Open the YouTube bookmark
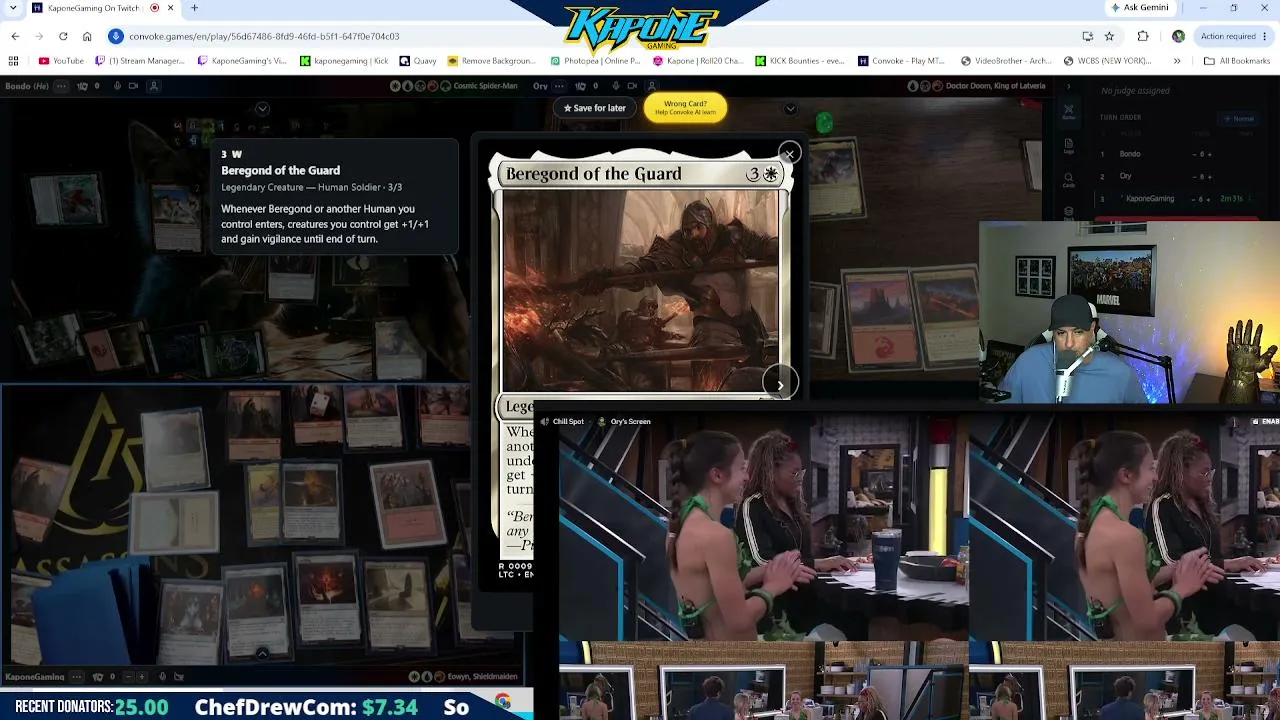The height and width of the screenshot is (720, 1280). pyautogui.click(x=61, y=61)
